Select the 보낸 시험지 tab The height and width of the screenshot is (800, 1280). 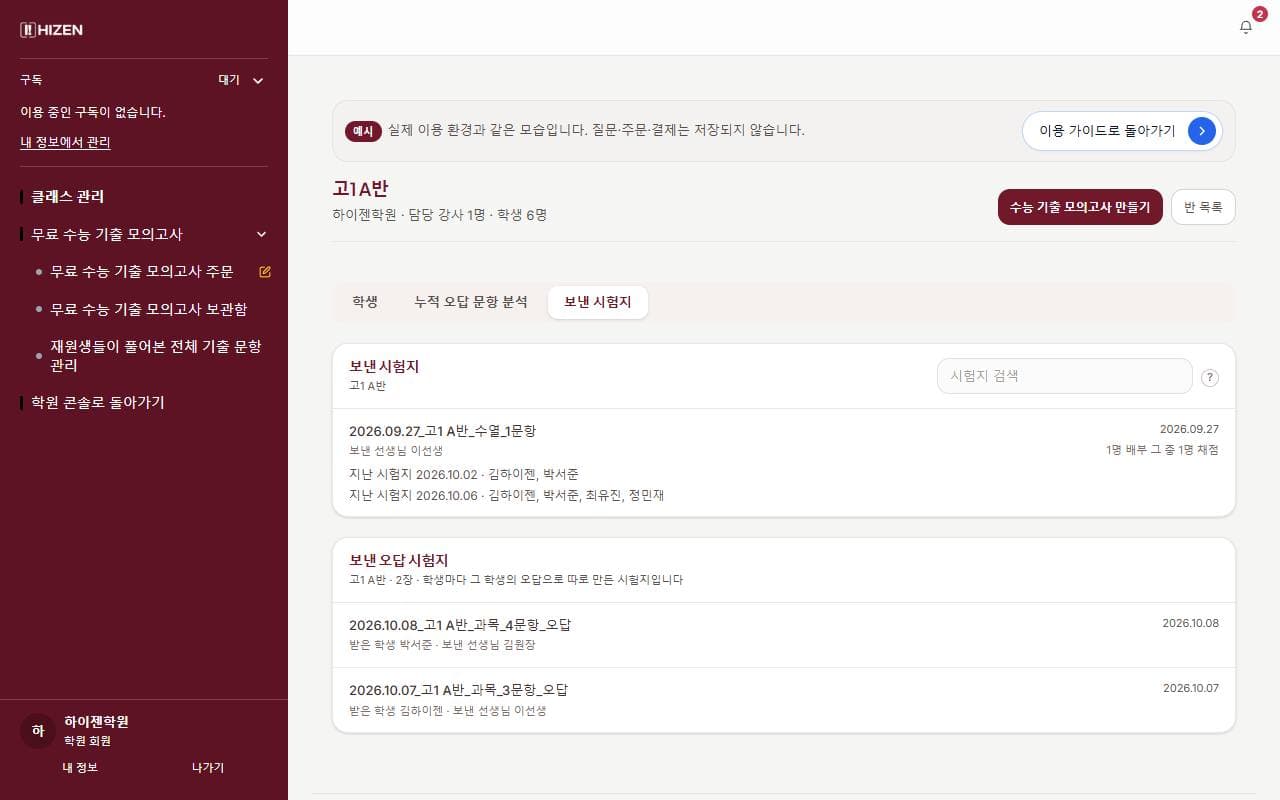coord(598,302)
